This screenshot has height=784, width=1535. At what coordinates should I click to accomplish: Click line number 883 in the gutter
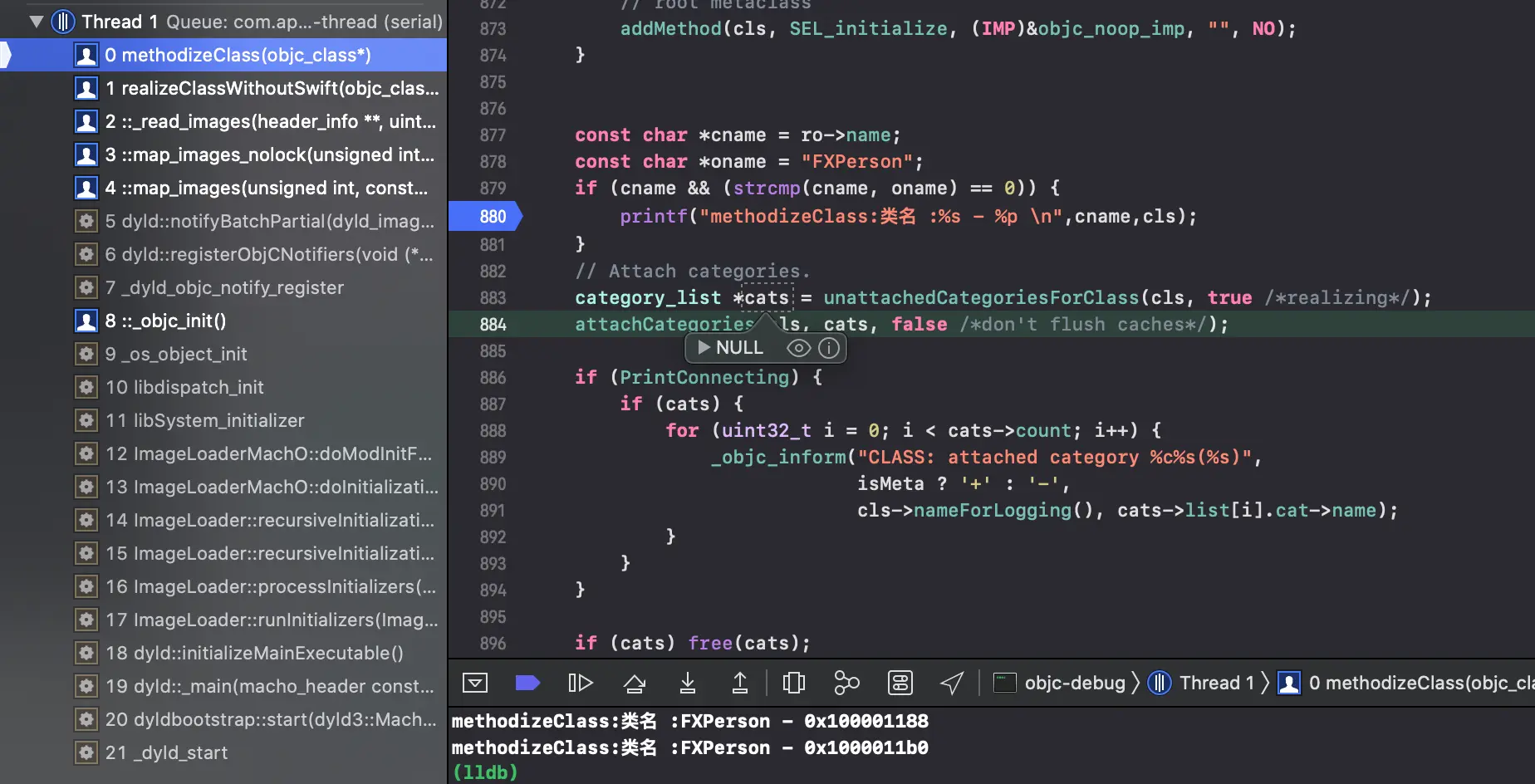(493, 297)
